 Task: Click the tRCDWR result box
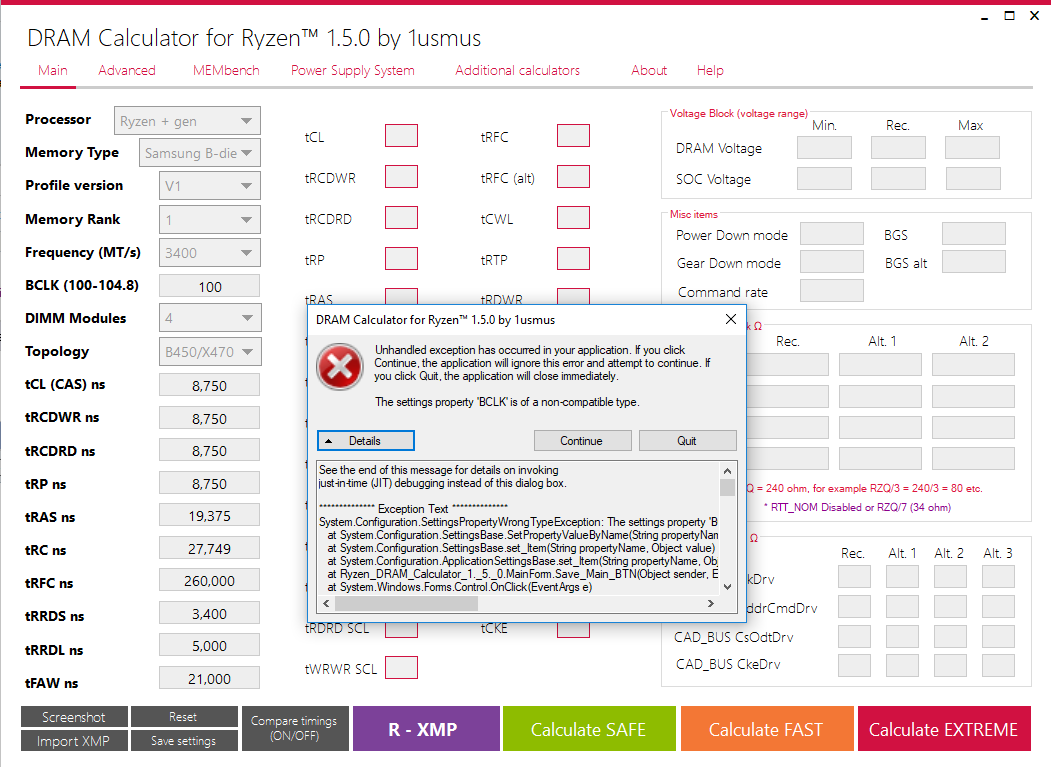click(x=401, y=177)
